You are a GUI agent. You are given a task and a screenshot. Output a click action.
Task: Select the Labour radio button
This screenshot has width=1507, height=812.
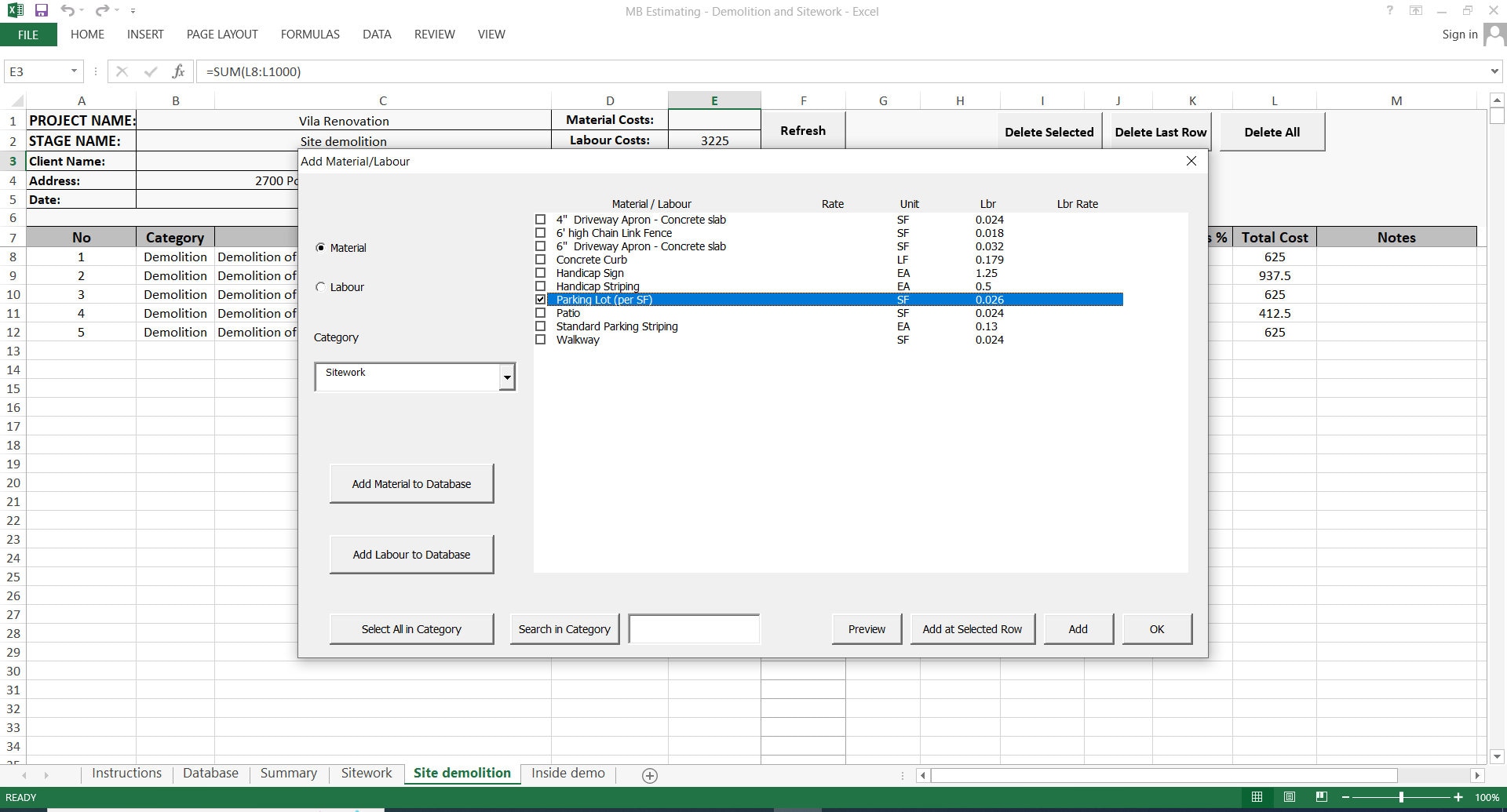[x=321, y=286]
